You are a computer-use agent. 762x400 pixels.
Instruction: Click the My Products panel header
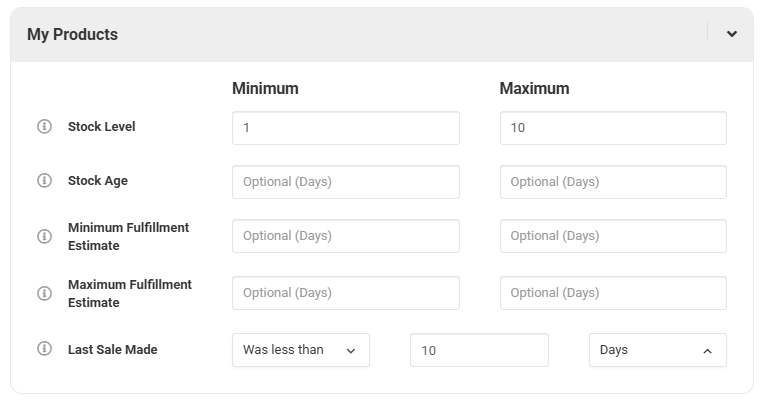coord(300,34)
